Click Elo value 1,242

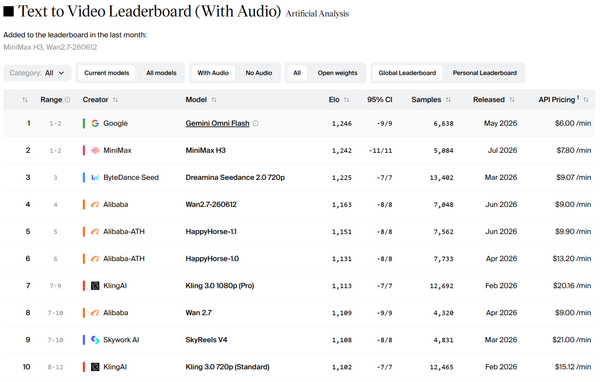(x=342, y=151)
